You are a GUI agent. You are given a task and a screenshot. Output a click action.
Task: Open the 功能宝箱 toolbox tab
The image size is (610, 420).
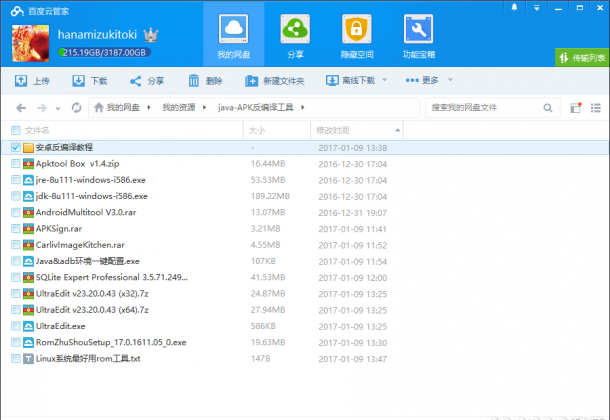coord(419,37)
